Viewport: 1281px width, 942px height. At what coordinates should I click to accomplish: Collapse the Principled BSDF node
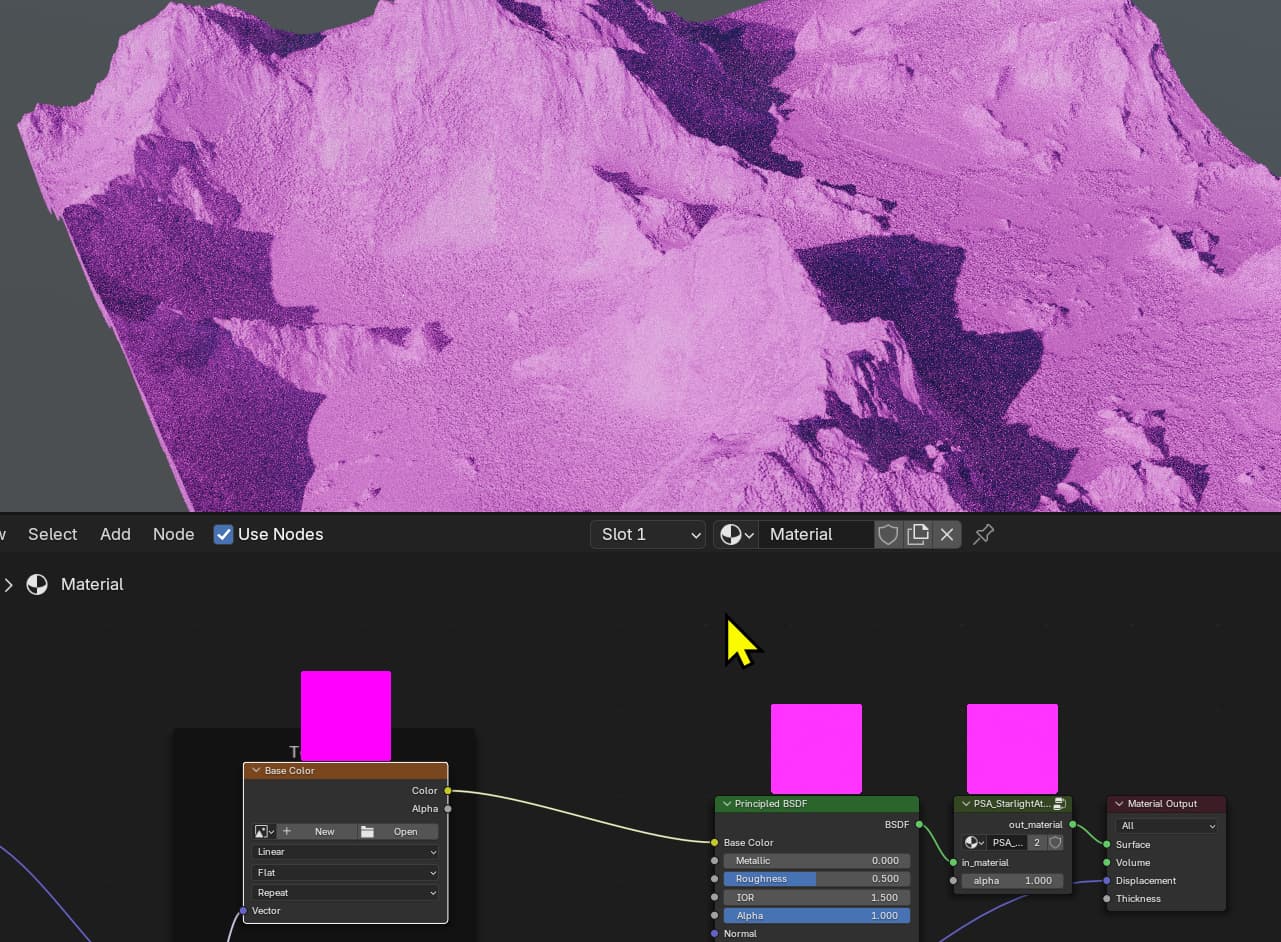tap(727, 804)
